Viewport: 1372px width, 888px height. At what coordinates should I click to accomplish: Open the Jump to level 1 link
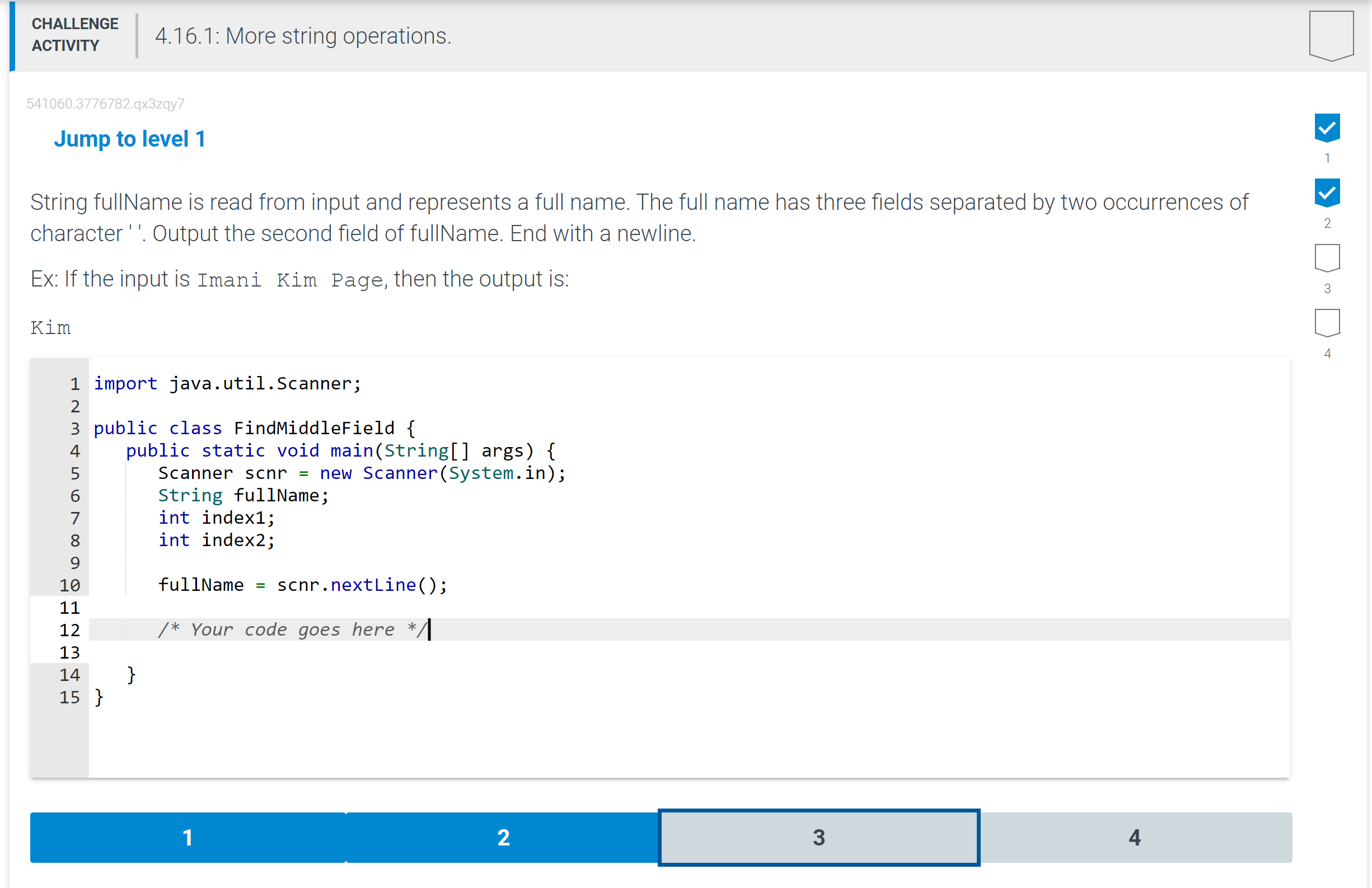(130, 139)
